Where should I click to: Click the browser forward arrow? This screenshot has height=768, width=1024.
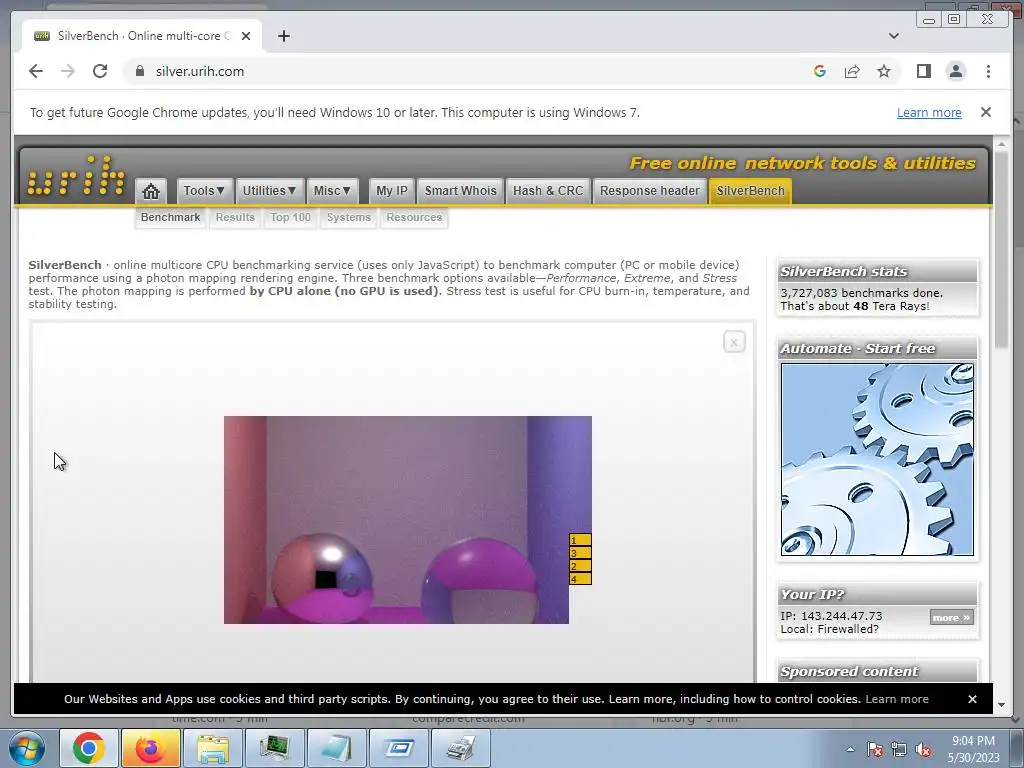coord(68,71)
